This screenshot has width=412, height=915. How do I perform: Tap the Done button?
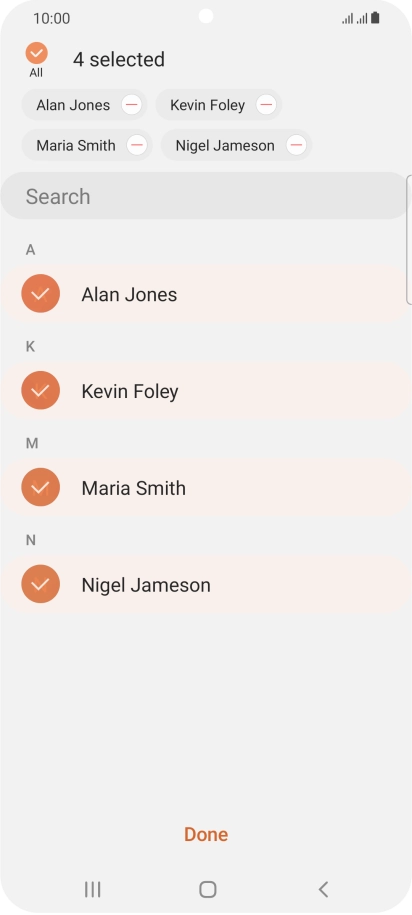206,834
